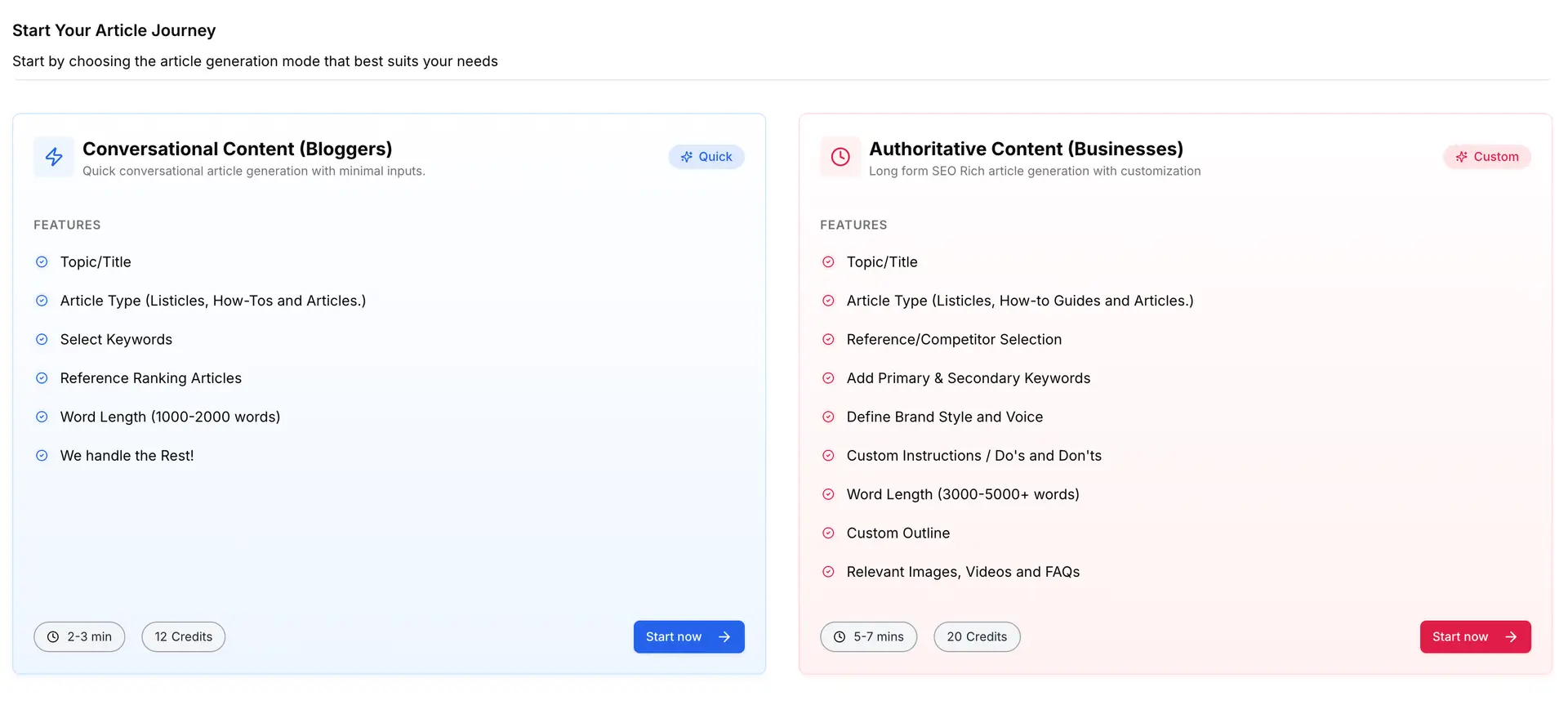The width and height of the screenshot is (1568, 705).
Task: Click the red clock icon for Authoritative Content
Action: 840,157
